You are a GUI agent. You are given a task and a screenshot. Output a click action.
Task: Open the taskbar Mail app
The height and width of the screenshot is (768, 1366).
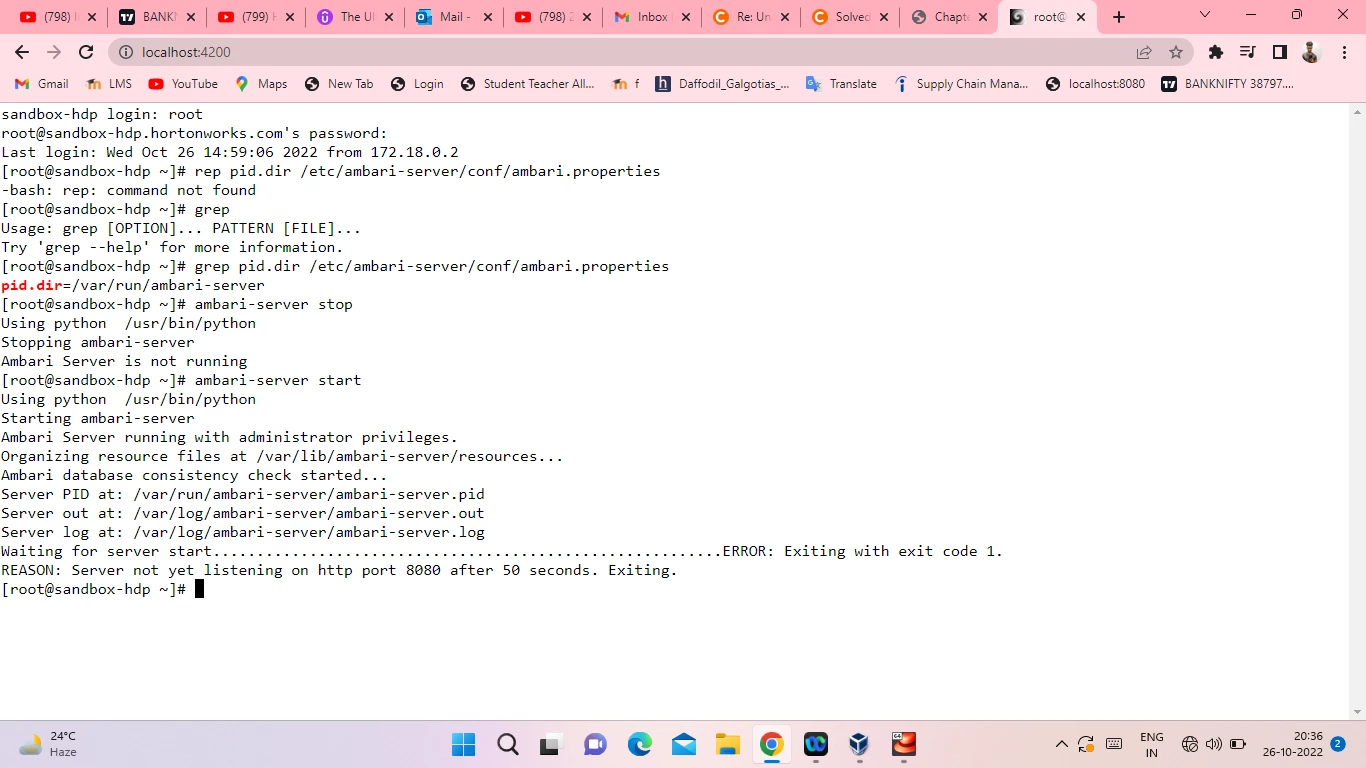pyautogui.click(x=684, y=744)
